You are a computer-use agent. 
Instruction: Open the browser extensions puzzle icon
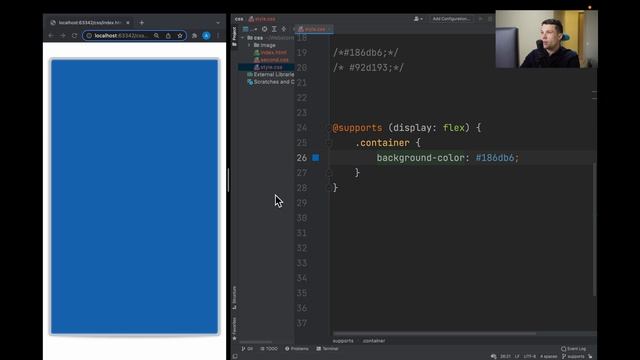[194, 36]
